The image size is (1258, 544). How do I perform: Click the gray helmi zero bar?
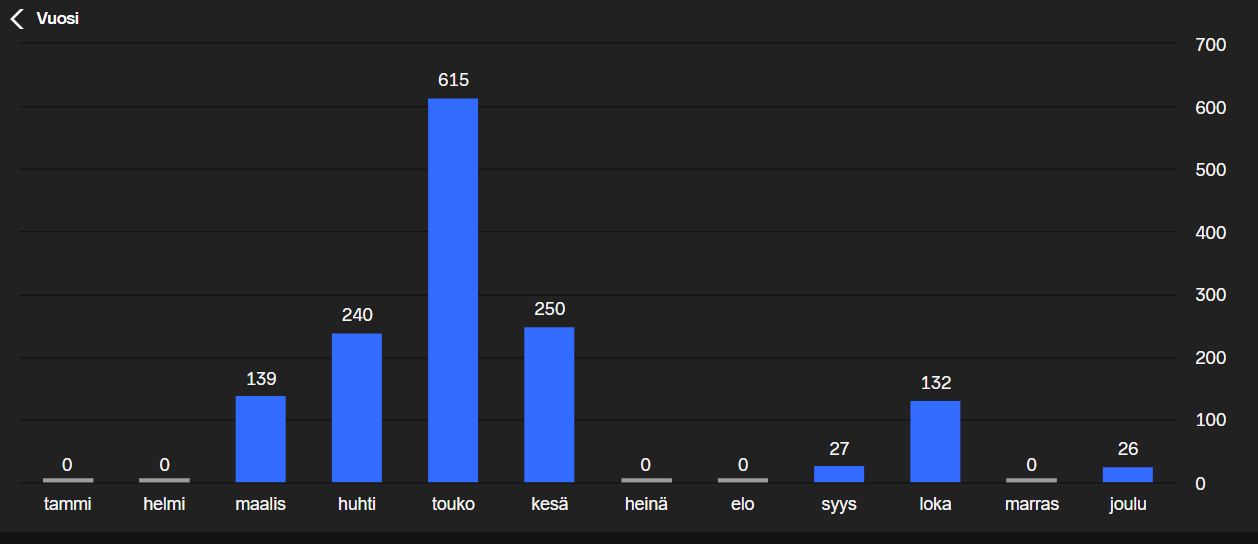pyautogui.click(x=164, y=480)
